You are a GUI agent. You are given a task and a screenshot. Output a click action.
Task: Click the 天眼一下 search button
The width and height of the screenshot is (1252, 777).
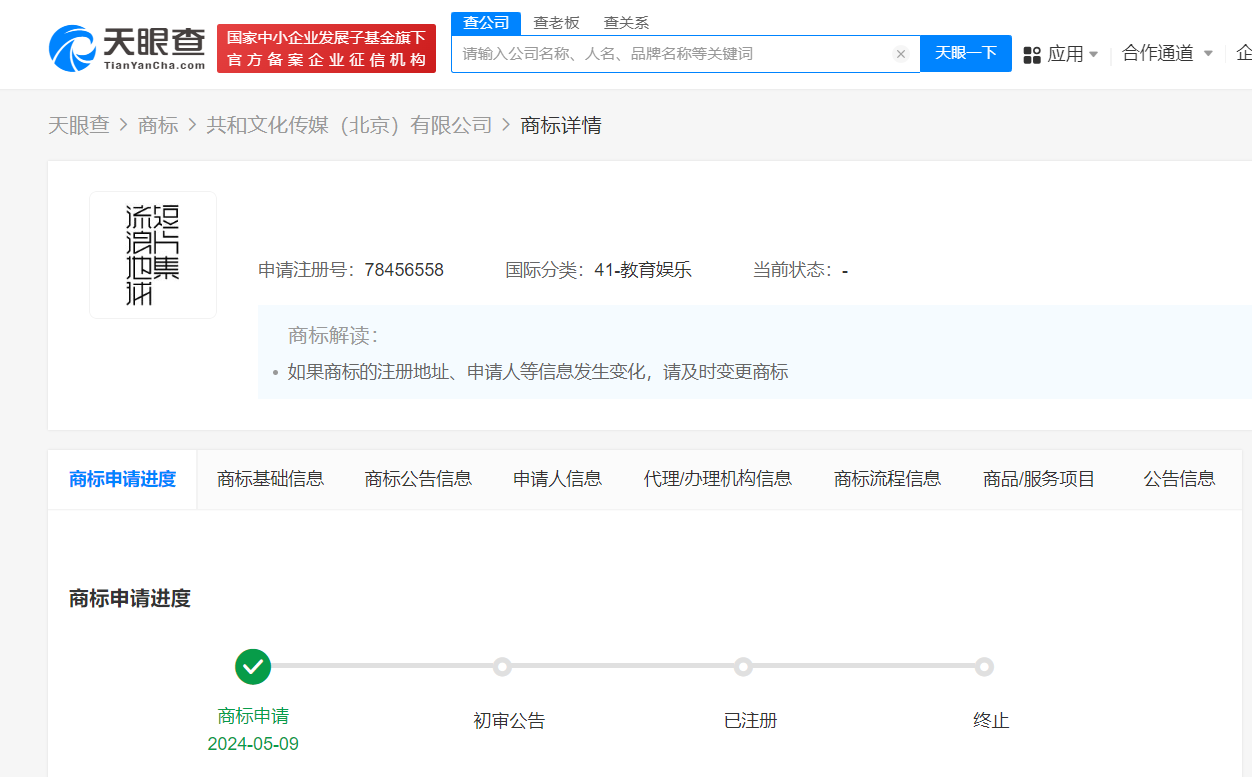pyautogui.click(x=965, y=54)
